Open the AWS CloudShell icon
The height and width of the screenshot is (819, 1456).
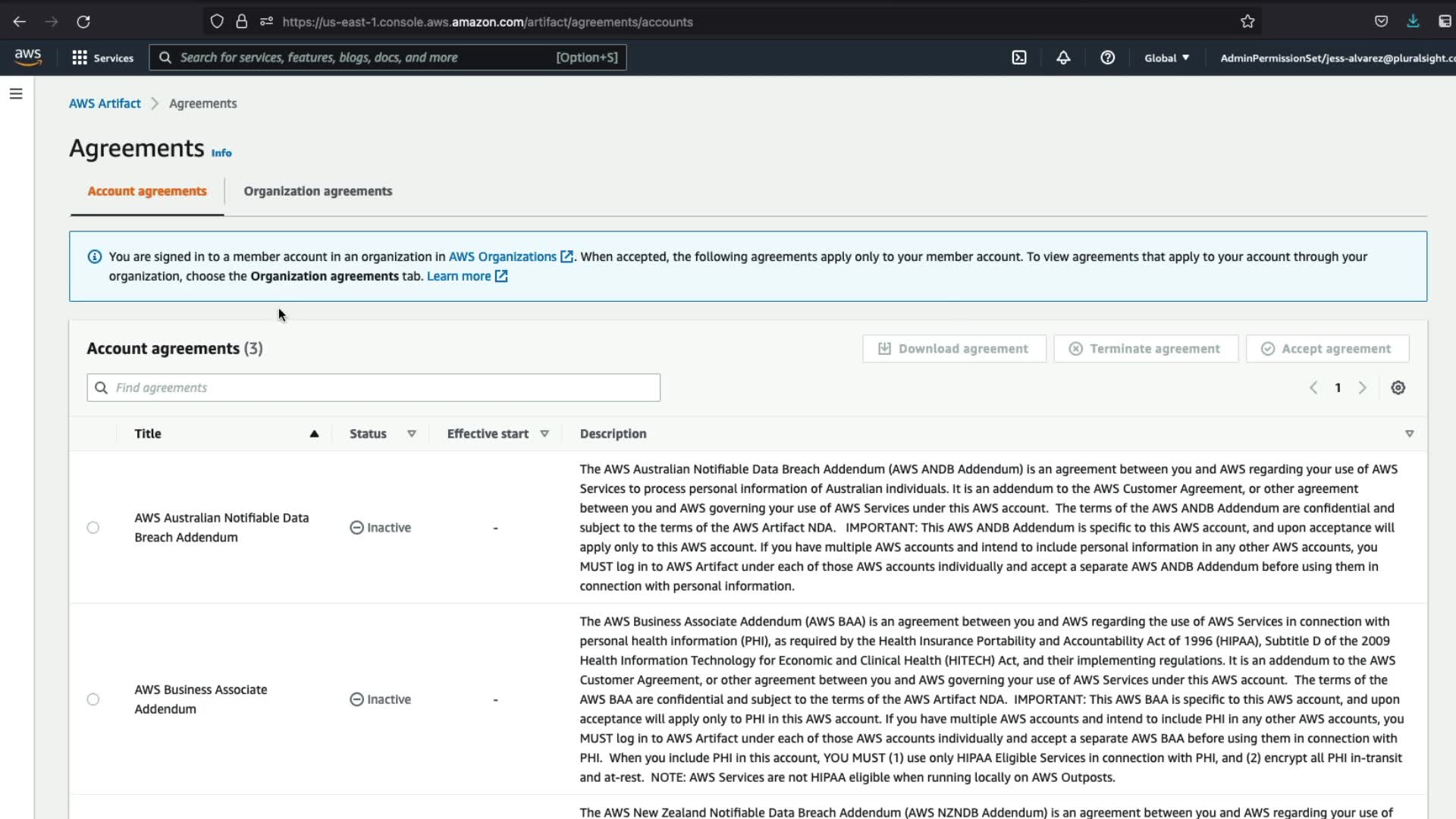coord(1019,58)
